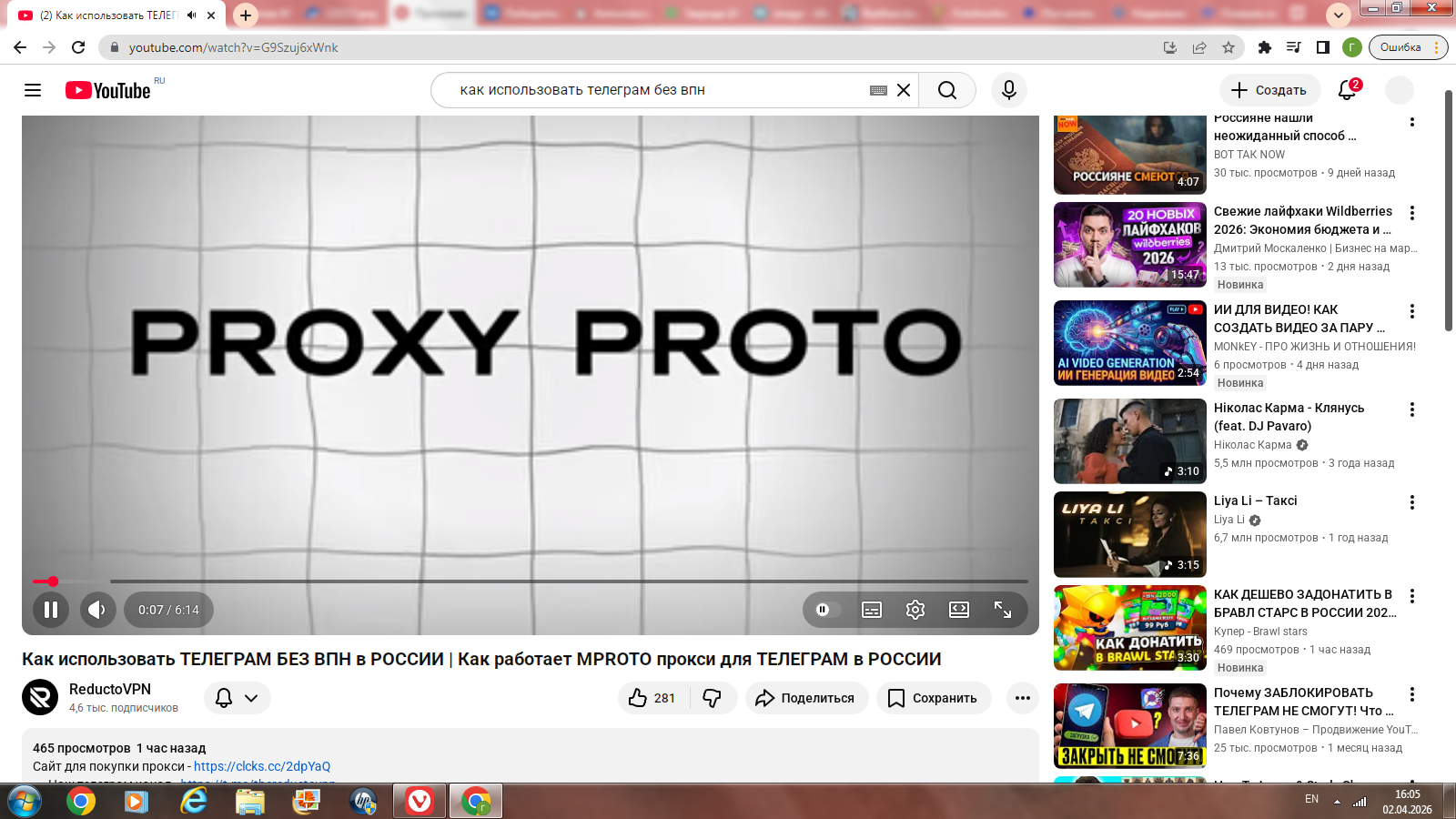Screen dimensions: 1456x819
Task: Open ReductoVPN channel avatar
Action: tap(40, 698)
